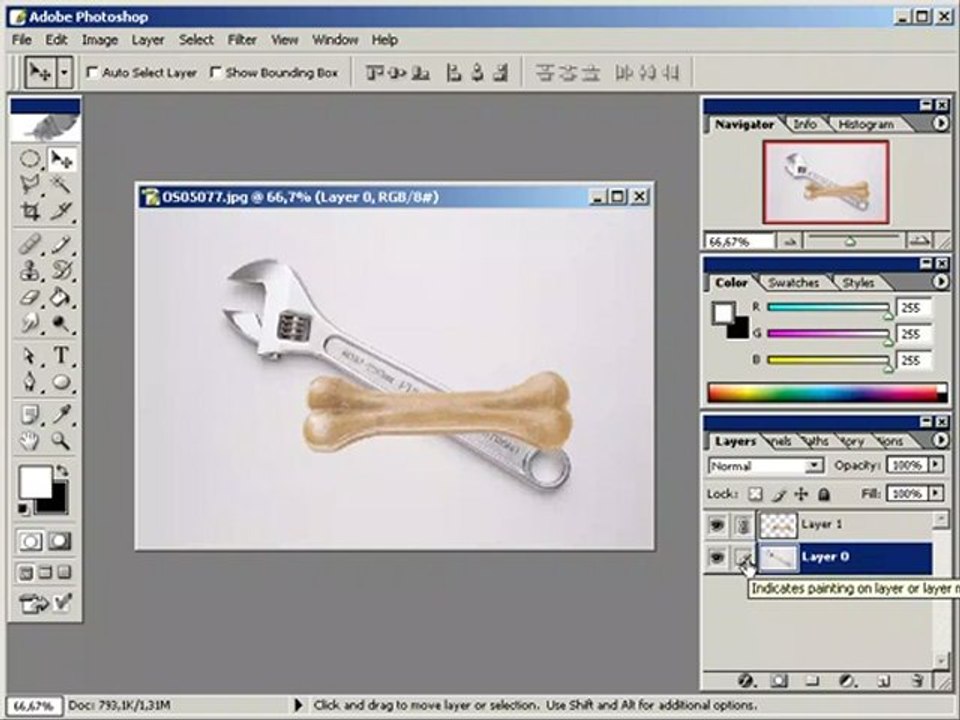Open the Filter menu
960x720 pixels.
click(242, 40)
